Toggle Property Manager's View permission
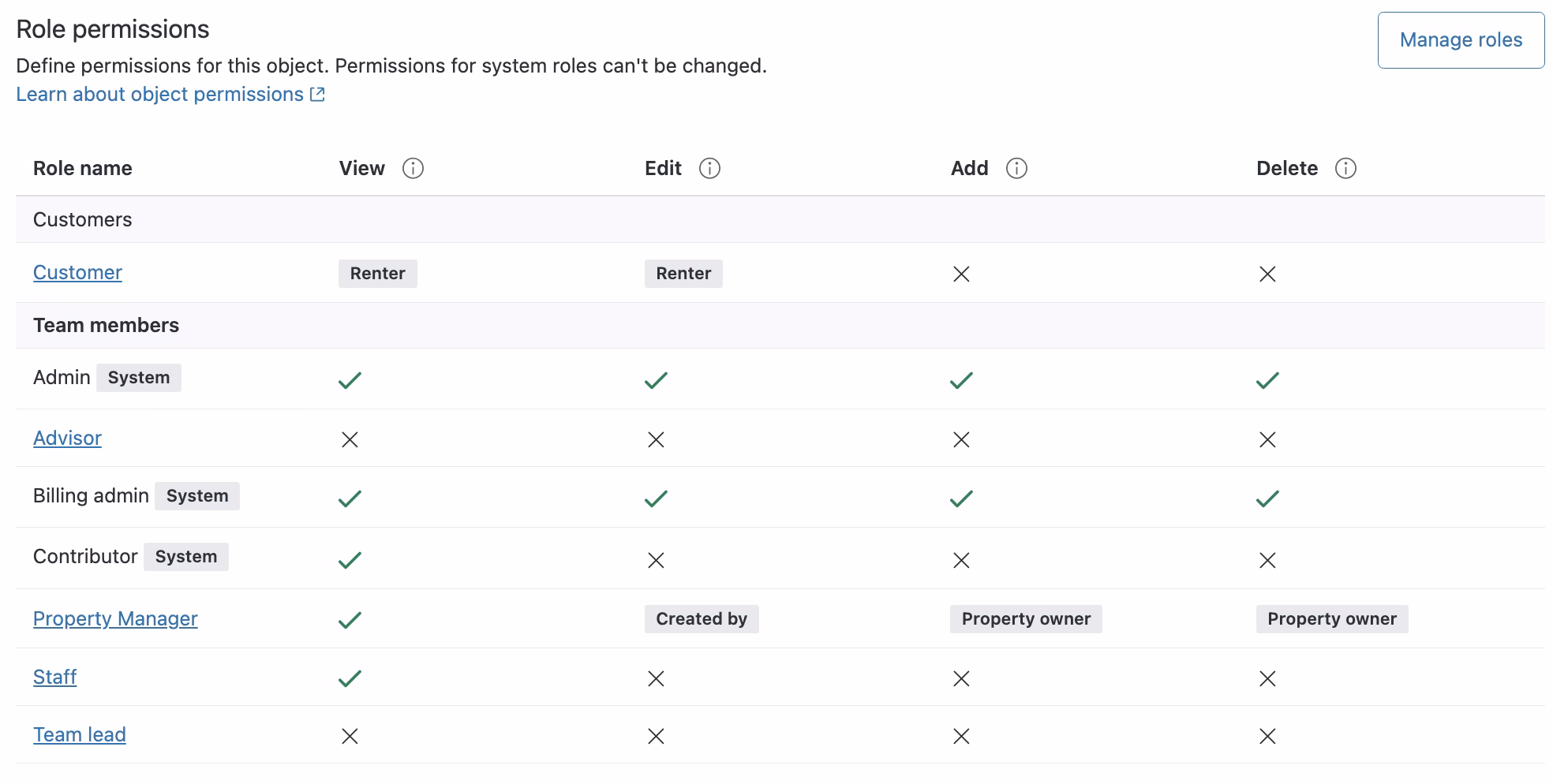The height and width of the screenshot is (784, 1553). coord(348,619)
